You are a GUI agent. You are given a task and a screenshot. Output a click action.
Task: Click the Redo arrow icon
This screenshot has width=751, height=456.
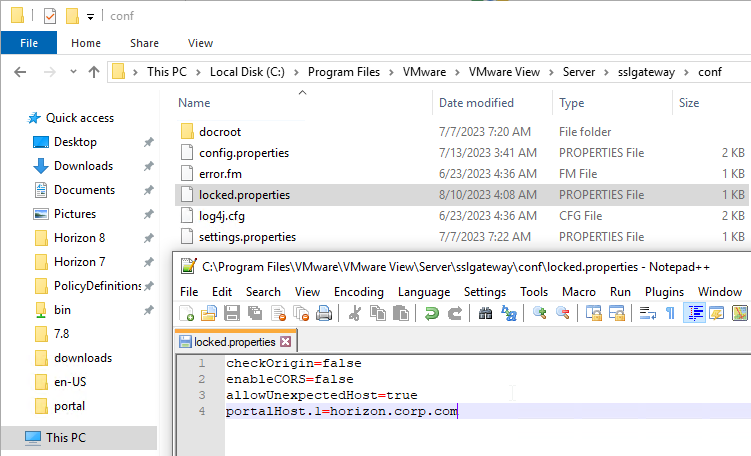pyautogui.click(x=455, y=314)
